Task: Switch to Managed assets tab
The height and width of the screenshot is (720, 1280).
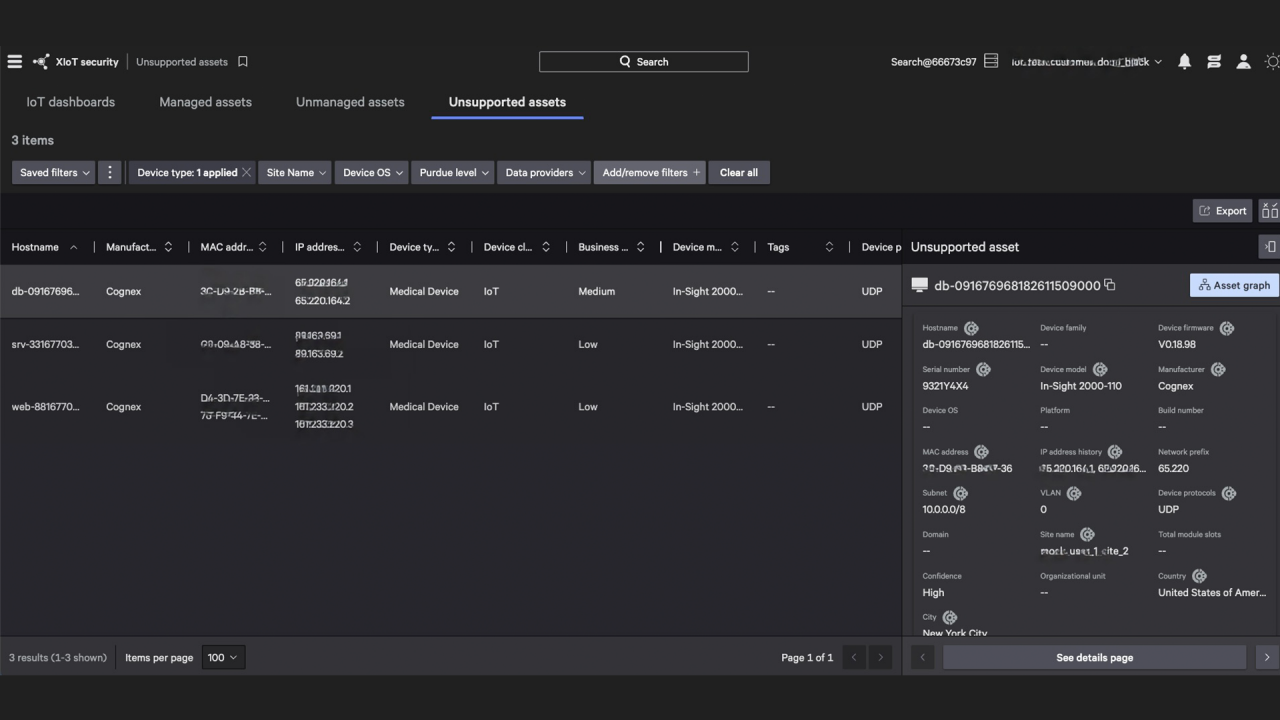Action: pyautogui.click(x=205, y=102)
